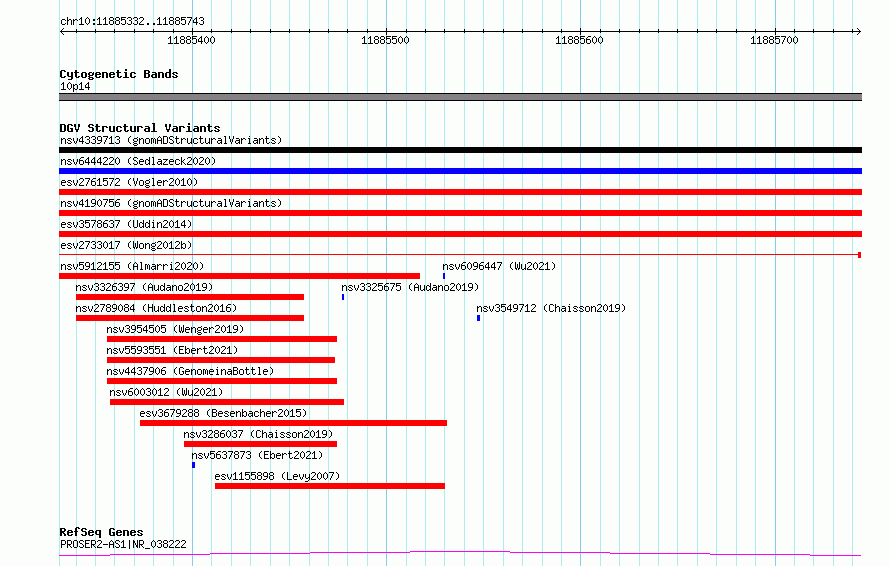
Task: Select blue marker under nsv5637873
Action: (x=194, y=465)
